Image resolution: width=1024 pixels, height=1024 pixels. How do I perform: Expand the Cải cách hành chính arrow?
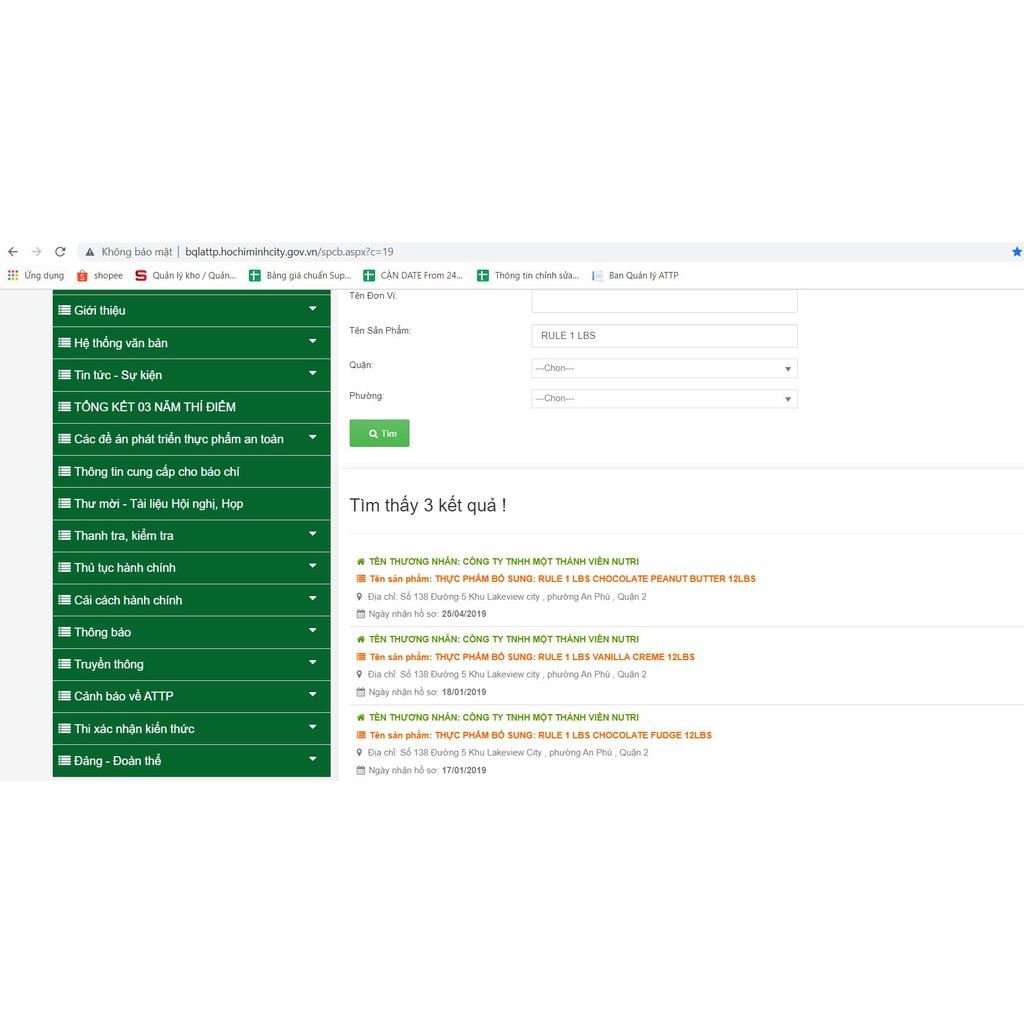pyautogui.click(x=312, y=598)
